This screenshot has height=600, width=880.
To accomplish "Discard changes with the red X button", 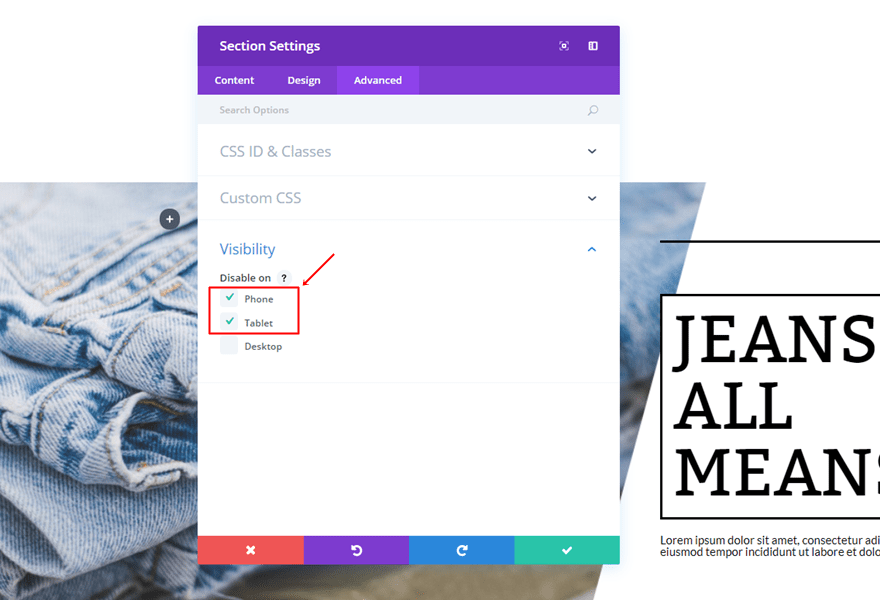I will [250, 550].
